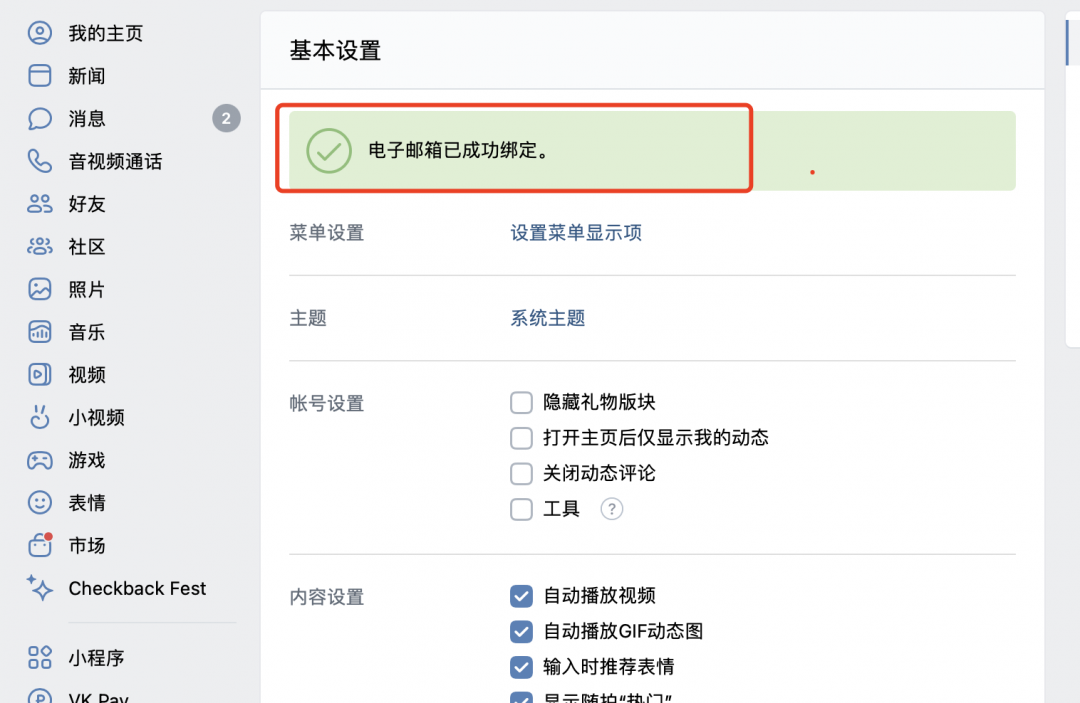Uncheck 输入时推荐表情
The image size is (1080, 703).
521,667
